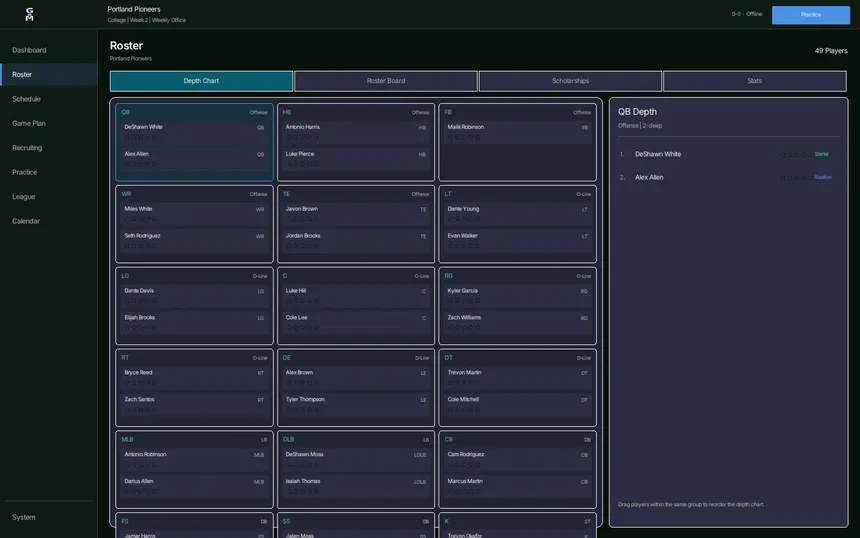Click the blue Practice button
The height and width of the screenshot is (538, 860).
pos(811,15)
